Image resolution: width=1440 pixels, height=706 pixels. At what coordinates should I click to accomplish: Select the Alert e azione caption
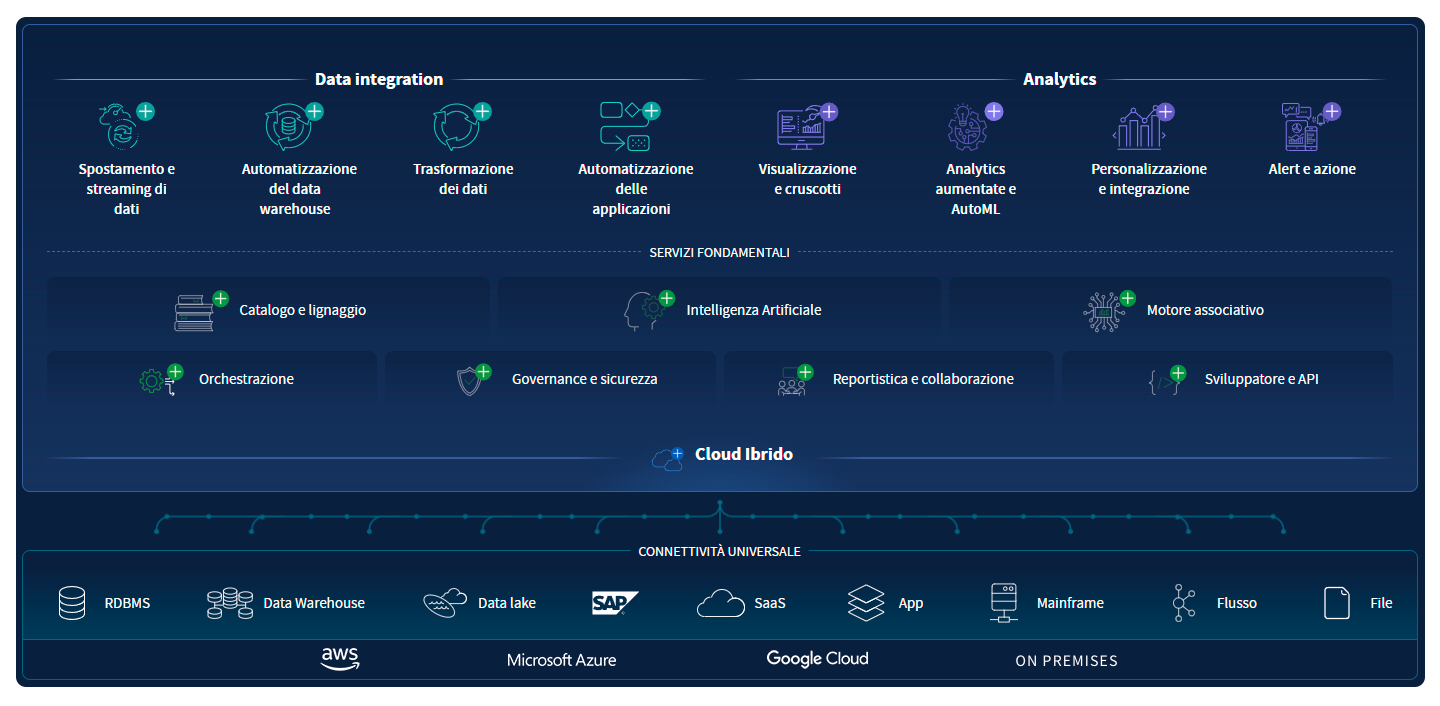[x=1312, y=169]
